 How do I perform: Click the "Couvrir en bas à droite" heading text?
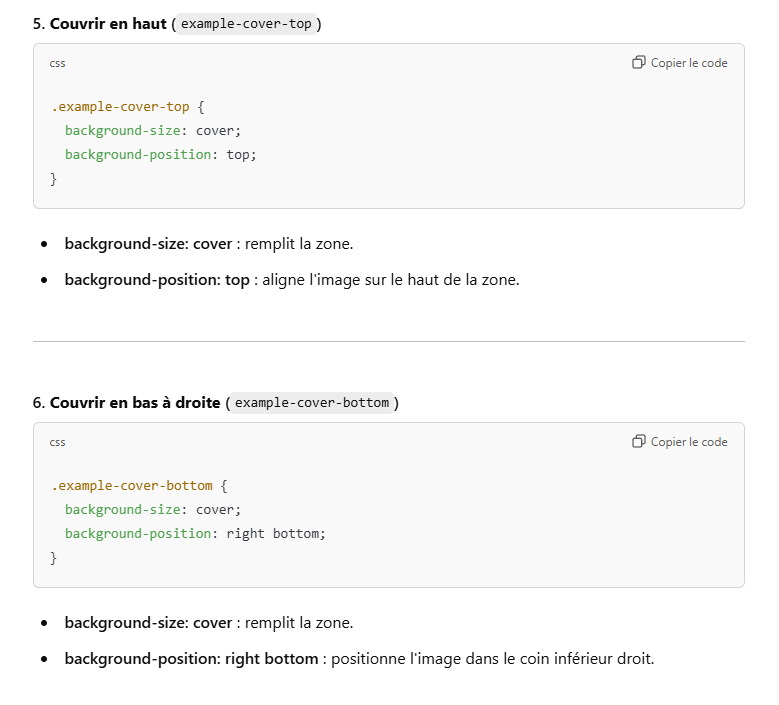tap(135, 402)
